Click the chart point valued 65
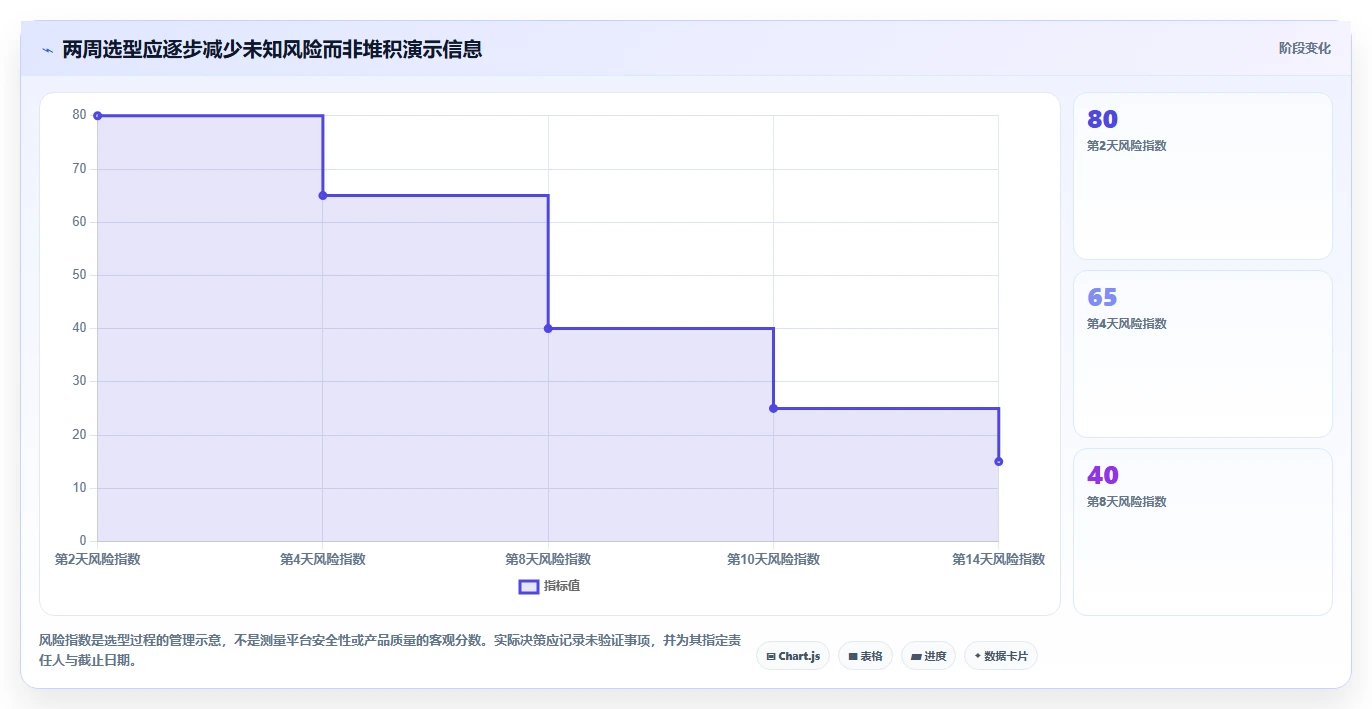 (x=323, y=195)
